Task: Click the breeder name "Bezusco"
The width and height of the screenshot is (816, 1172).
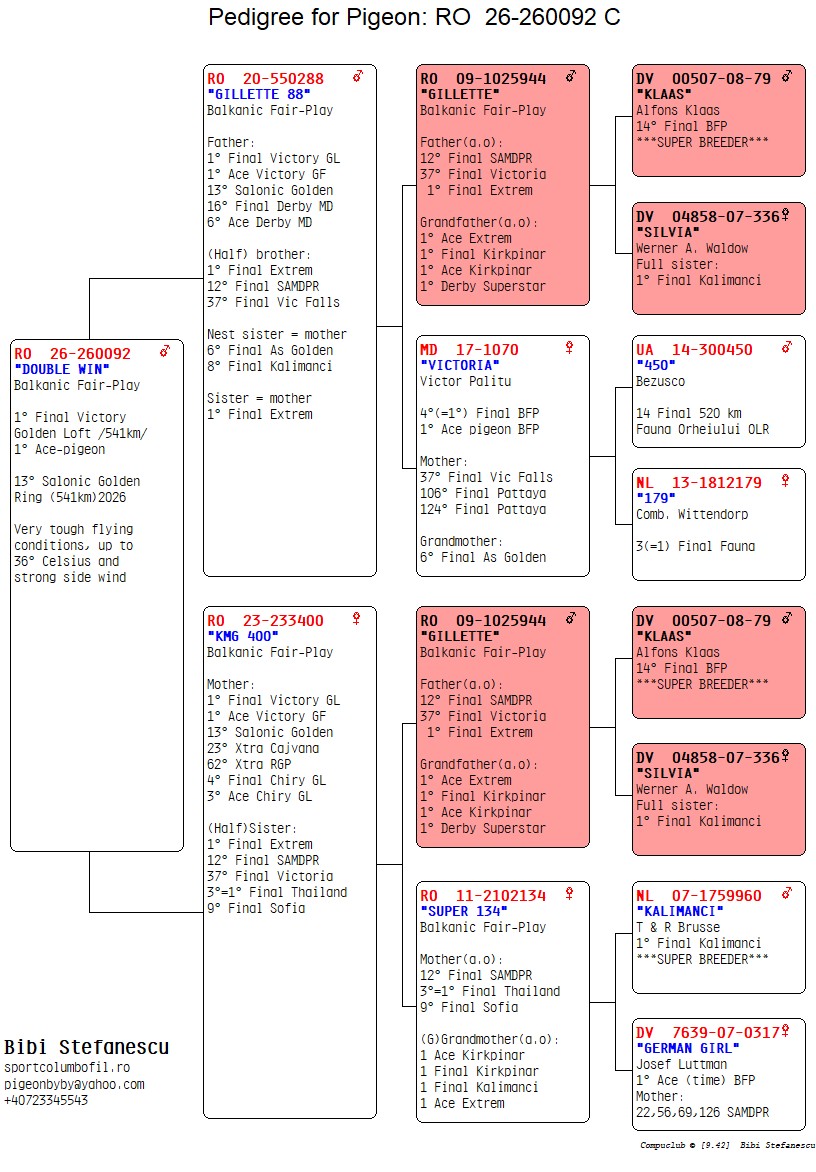Action: [x=661, y=381]
